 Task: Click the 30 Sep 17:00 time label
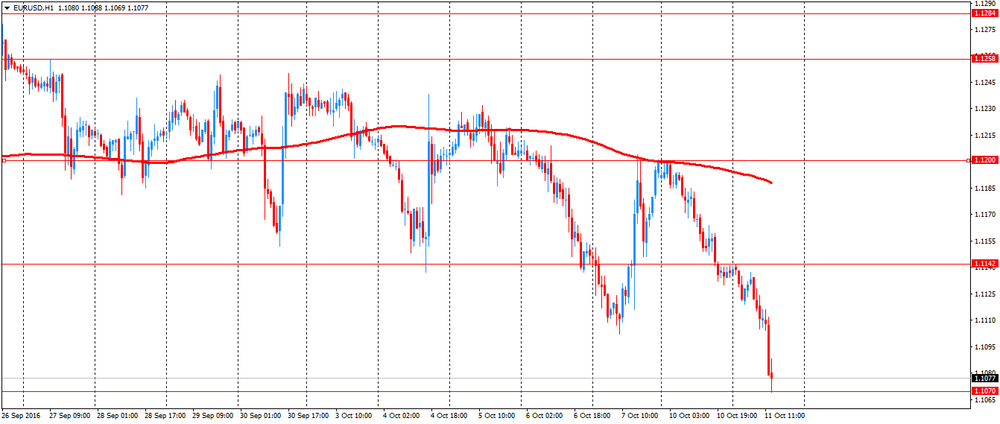coord(307,415)
